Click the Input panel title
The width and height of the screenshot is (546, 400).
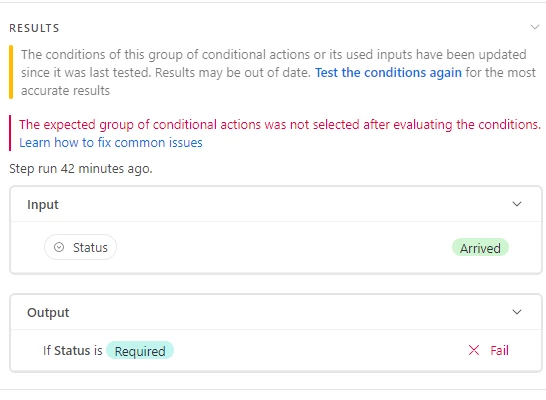tap(43, 205)
